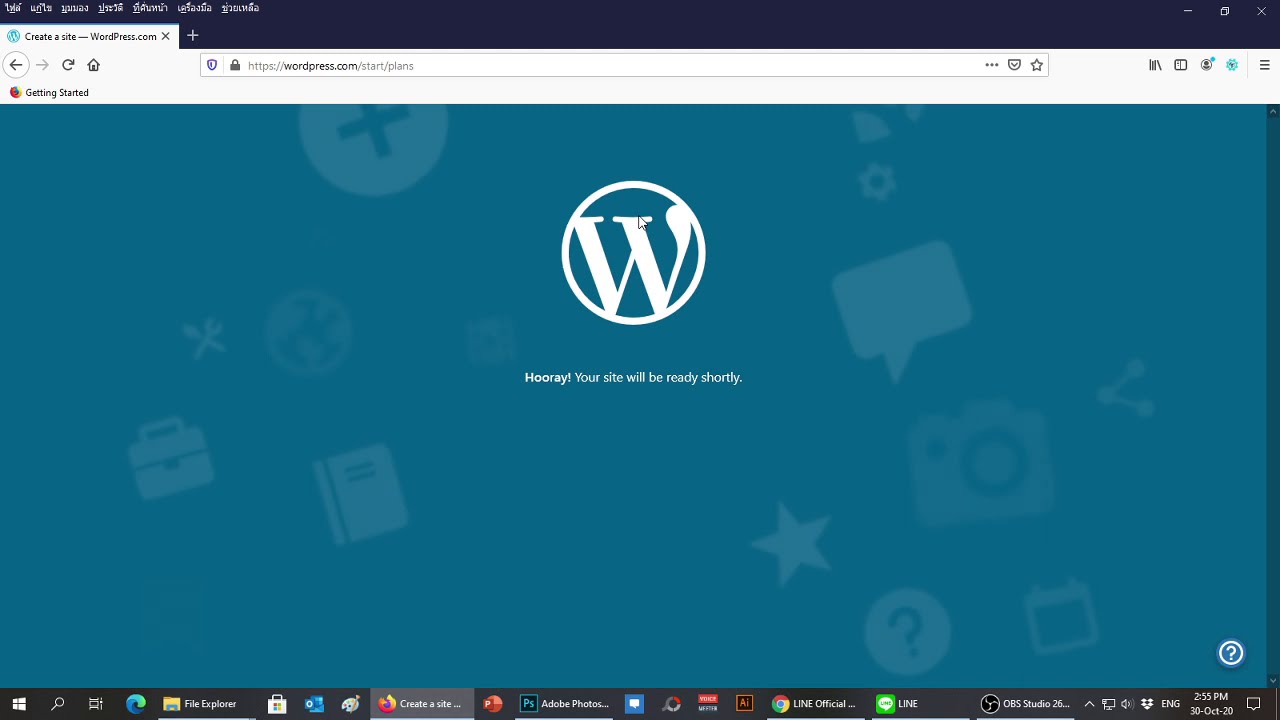Switch to OBS Studio taskbar button
Screen dimensions: 1280x720
pos(1025,704)
